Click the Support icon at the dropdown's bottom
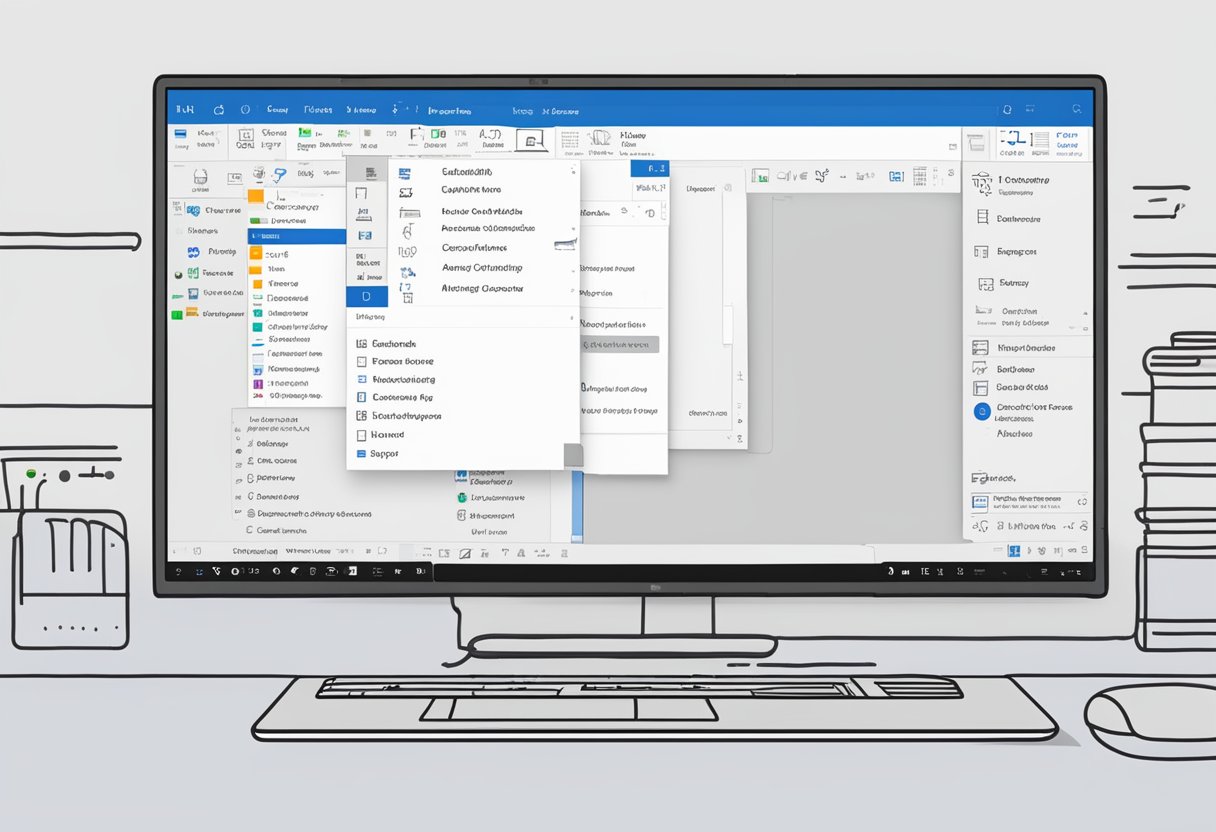1216x832 pixels. pyautogui.click(x=361, y=453)
